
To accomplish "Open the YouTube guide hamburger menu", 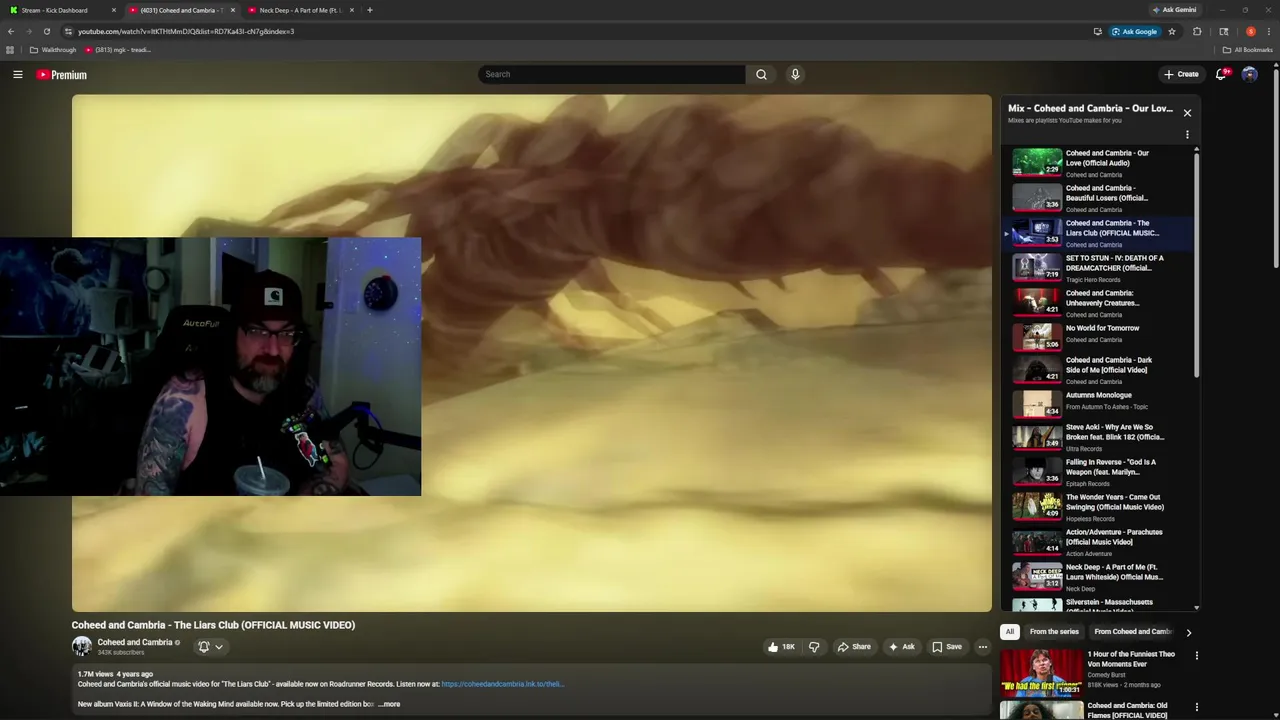I will (x=18, y=74).
